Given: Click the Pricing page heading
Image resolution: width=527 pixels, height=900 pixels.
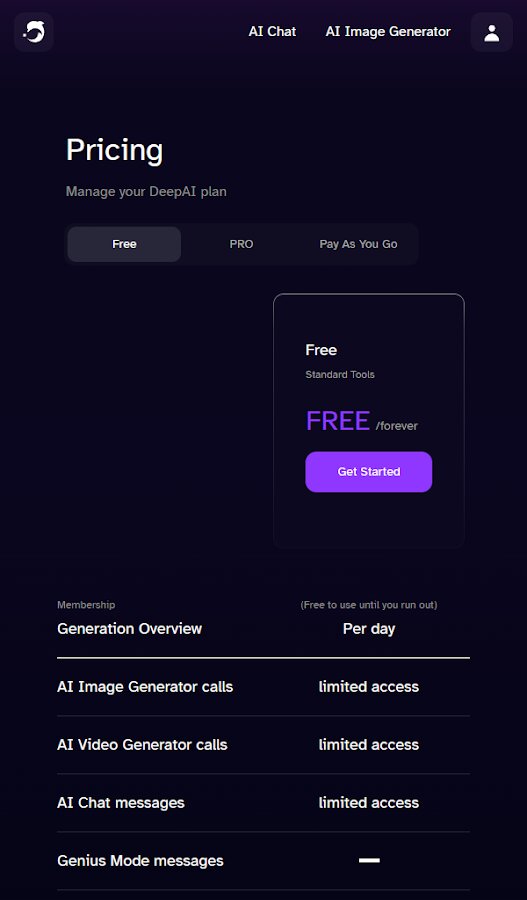Looking at the screenshot, I should [x=114, y=150].
